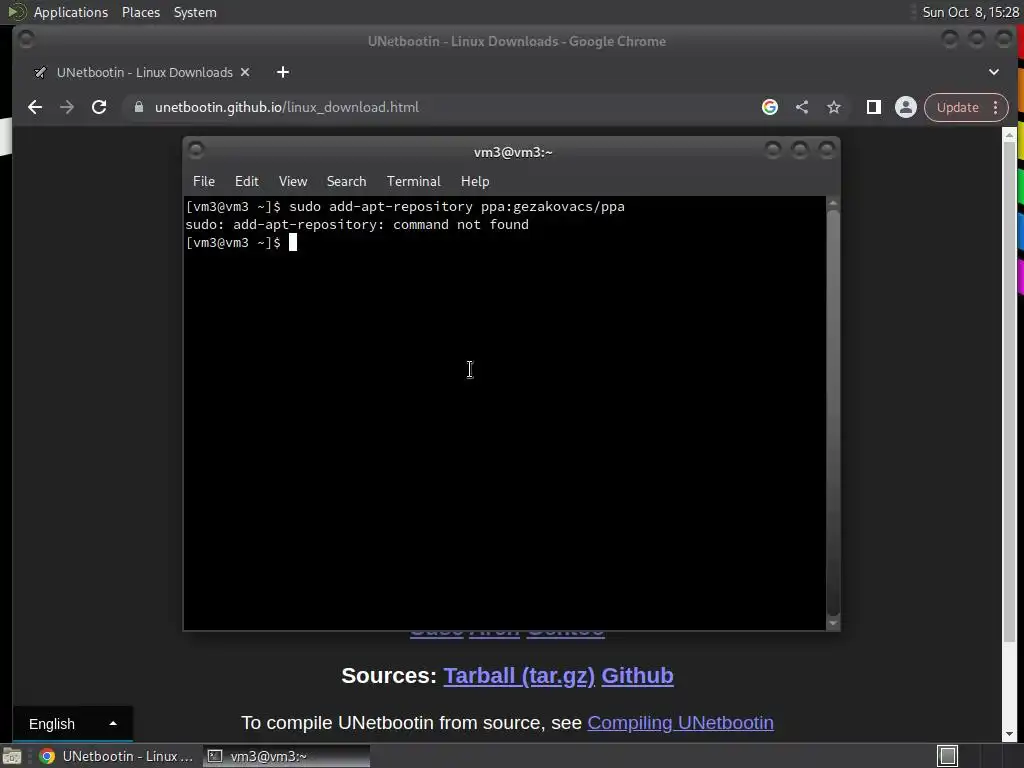
Task: Open terminal Terminal menu
Action: tap(413, 182)
